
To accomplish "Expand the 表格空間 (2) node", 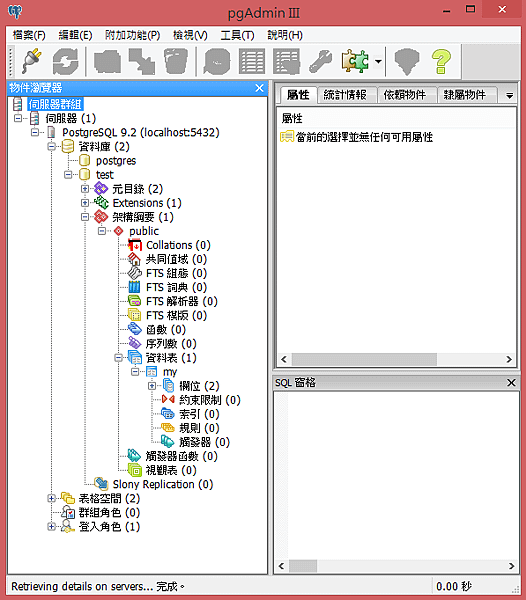I will 51,498.
